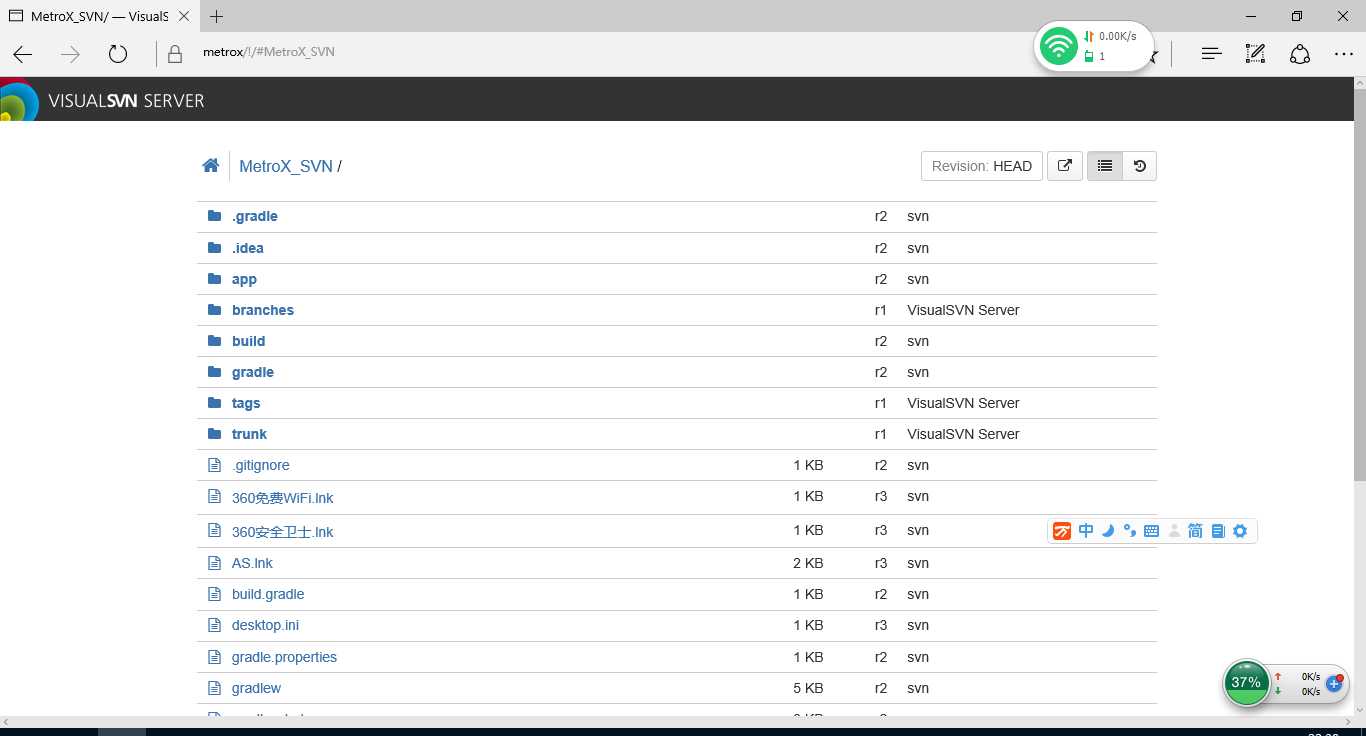Select the MetroX_SVN browser tab

click(x=100, y=16)
